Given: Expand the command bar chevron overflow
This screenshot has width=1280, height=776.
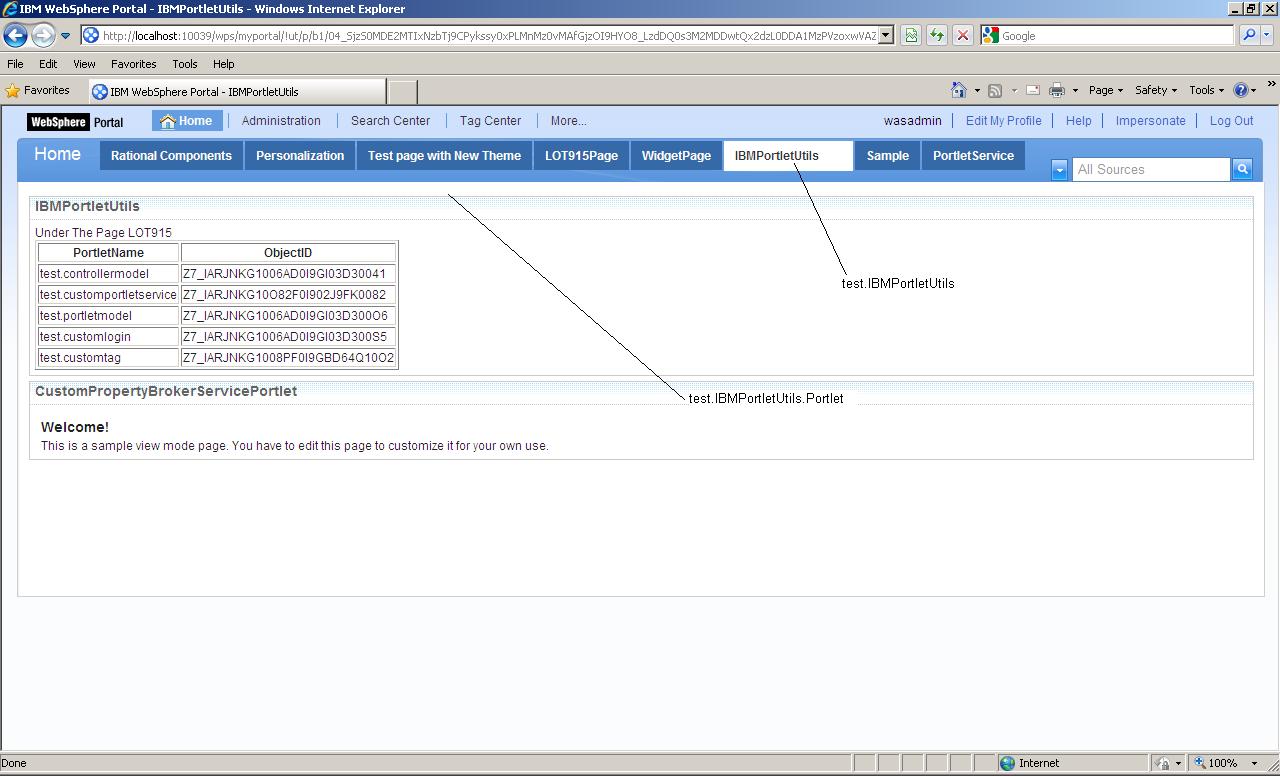Looking at the screenshot, I should [1271, 85].
